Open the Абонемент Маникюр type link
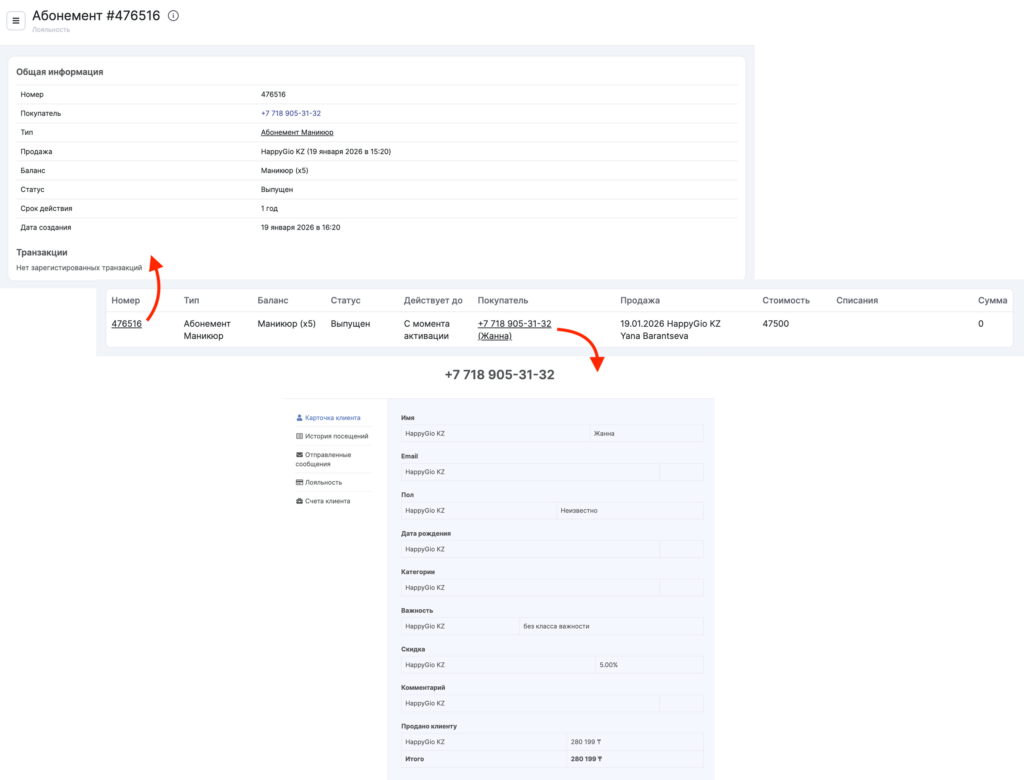 coord(297,133)
